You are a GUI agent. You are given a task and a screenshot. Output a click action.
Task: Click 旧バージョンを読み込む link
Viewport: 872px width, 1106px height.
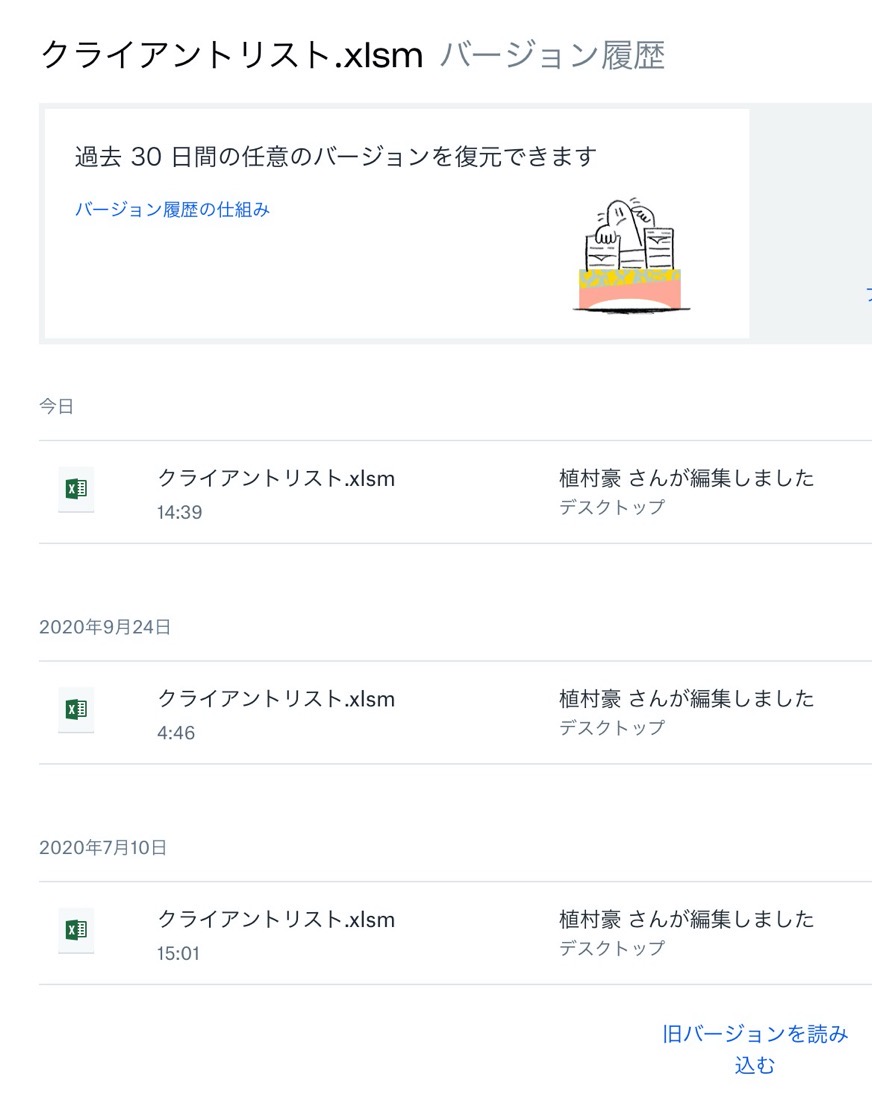point(755,1050)
